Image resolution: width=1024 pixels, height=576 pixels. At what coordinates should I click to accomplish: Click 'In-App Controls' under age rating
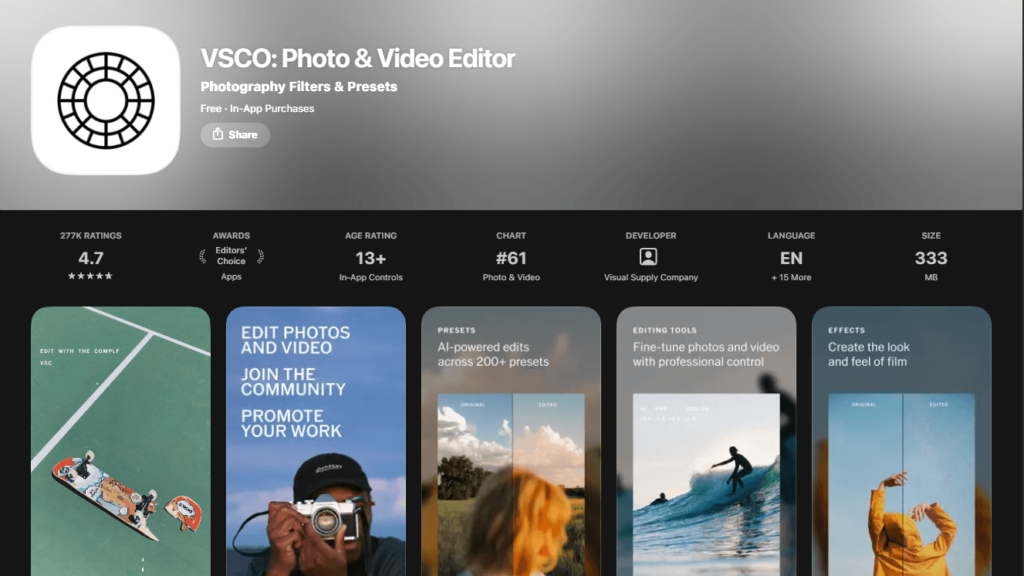click(x=370, y=278)
